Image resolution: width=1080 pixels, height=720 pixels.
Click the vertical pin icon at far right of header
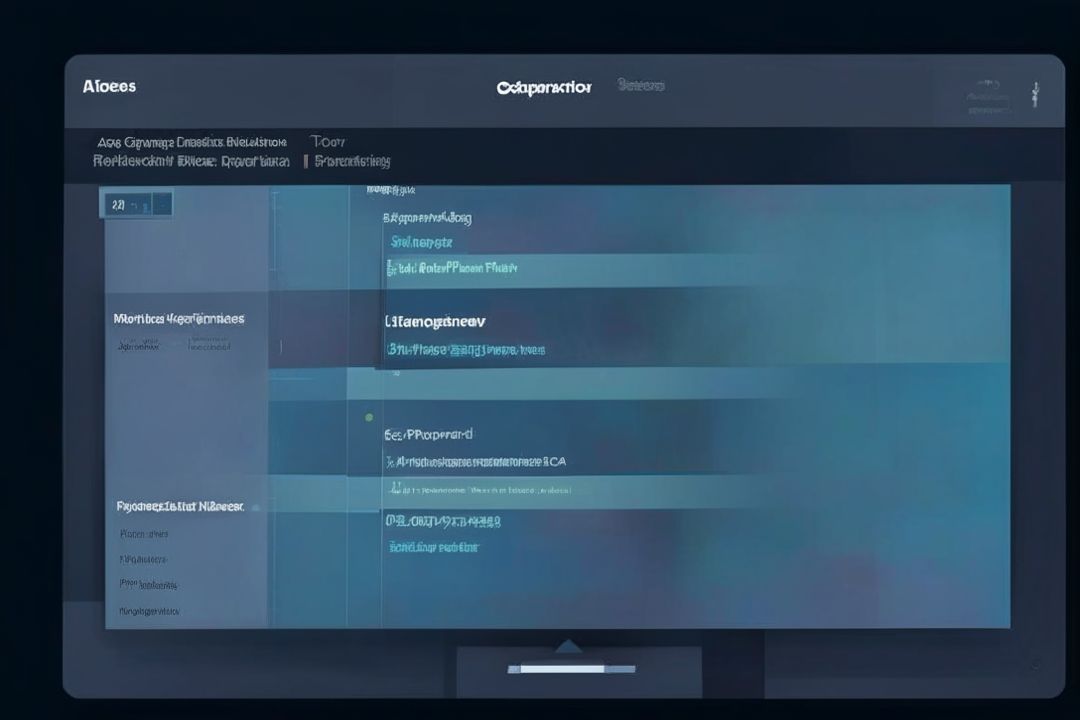[1036, 95]
